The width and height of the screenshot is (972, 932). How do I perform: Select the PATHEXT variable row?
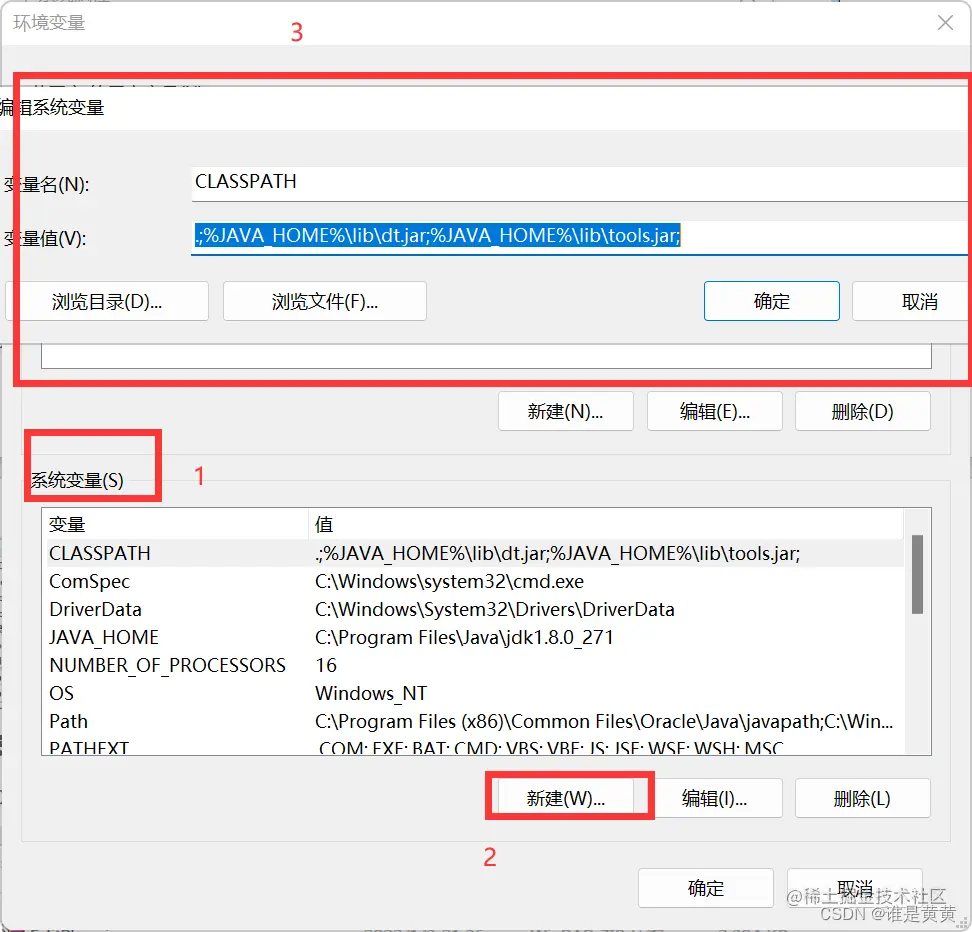[474, 747]
